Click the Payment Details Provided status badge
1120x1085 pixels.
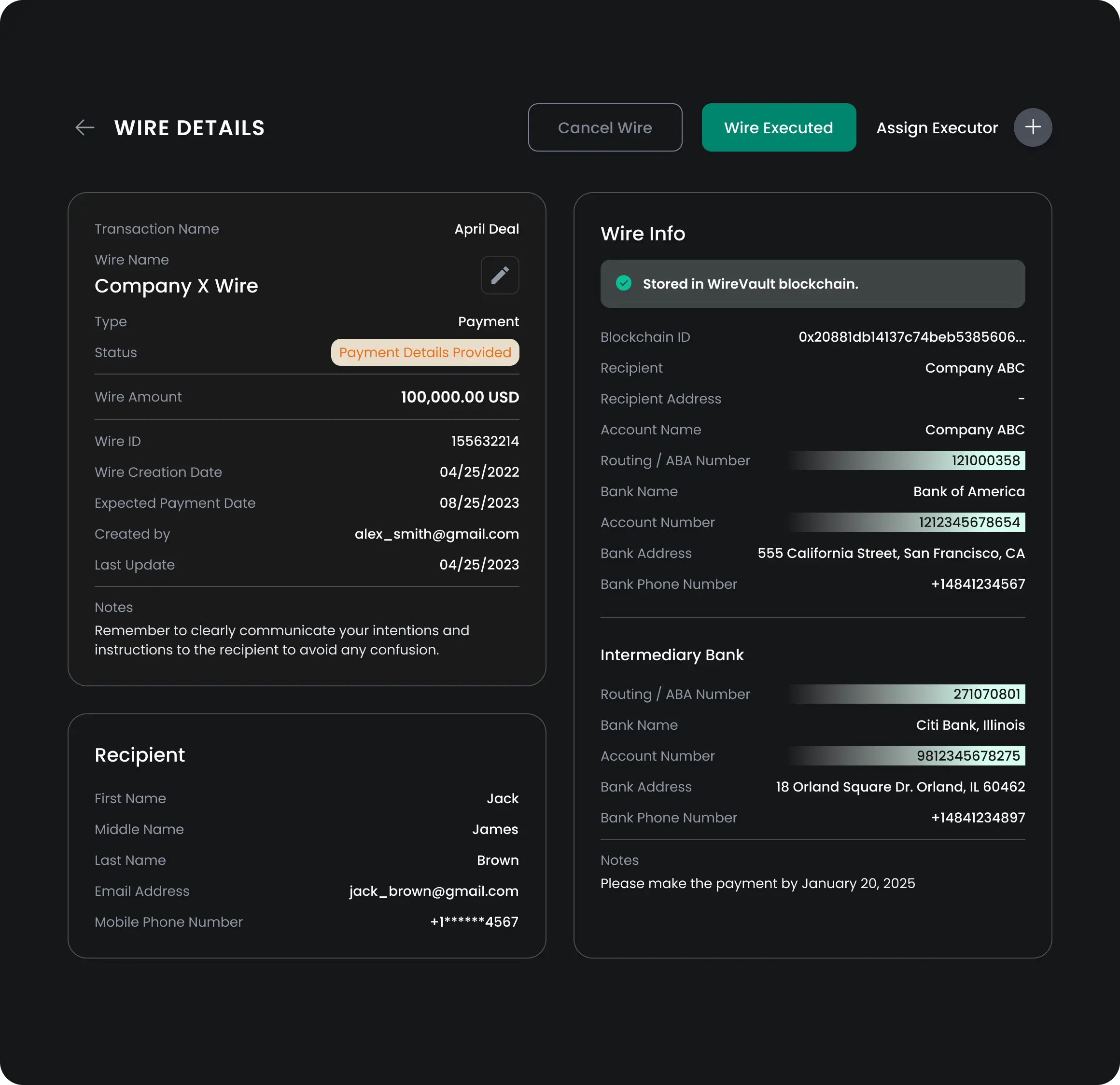pos(424,352)
